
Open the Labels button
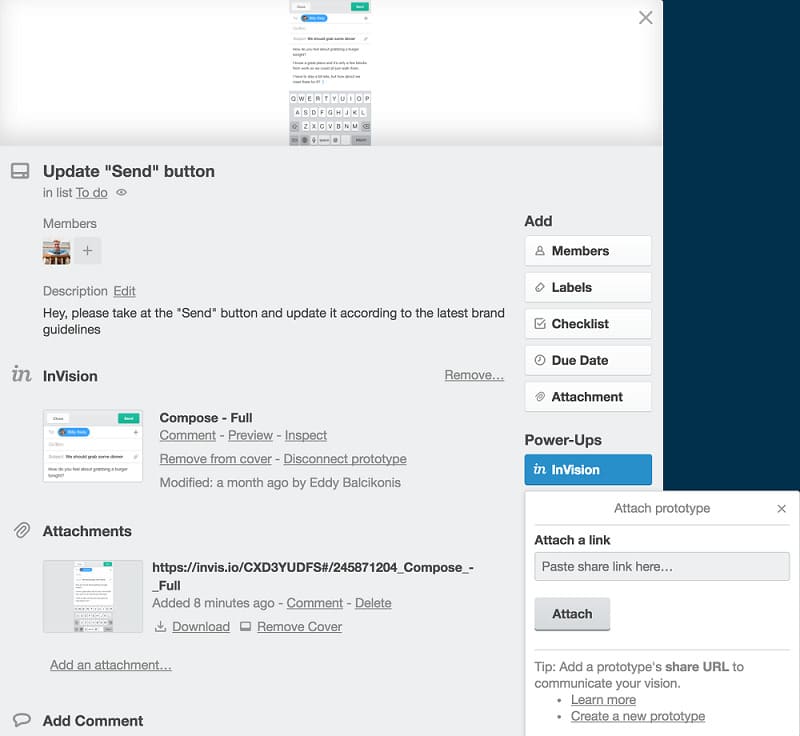[588, 288]
